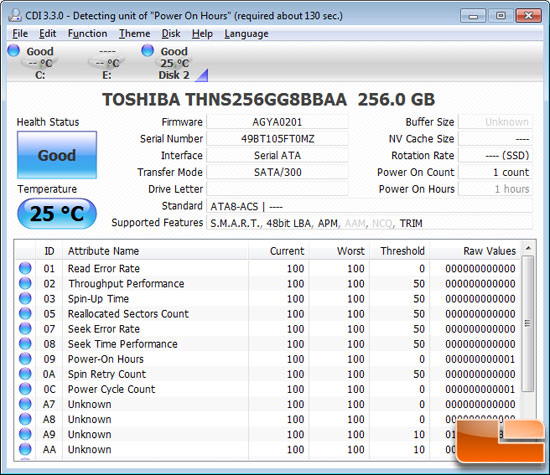Click status orb for Seek Error Rate
Viewport: 550px width, 475px height.
(x=25, y=328)
